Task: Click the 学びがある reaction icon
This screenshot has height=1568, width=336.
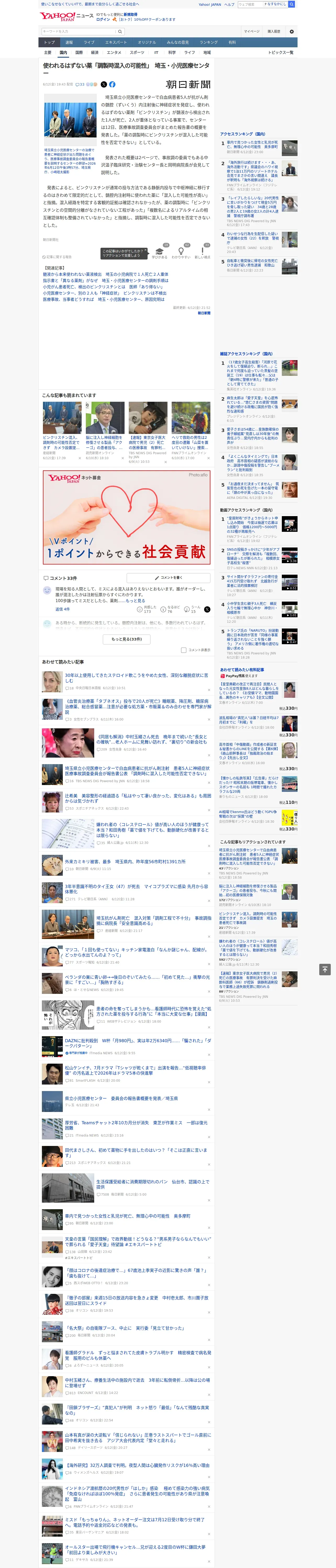Action: [160, 251]
